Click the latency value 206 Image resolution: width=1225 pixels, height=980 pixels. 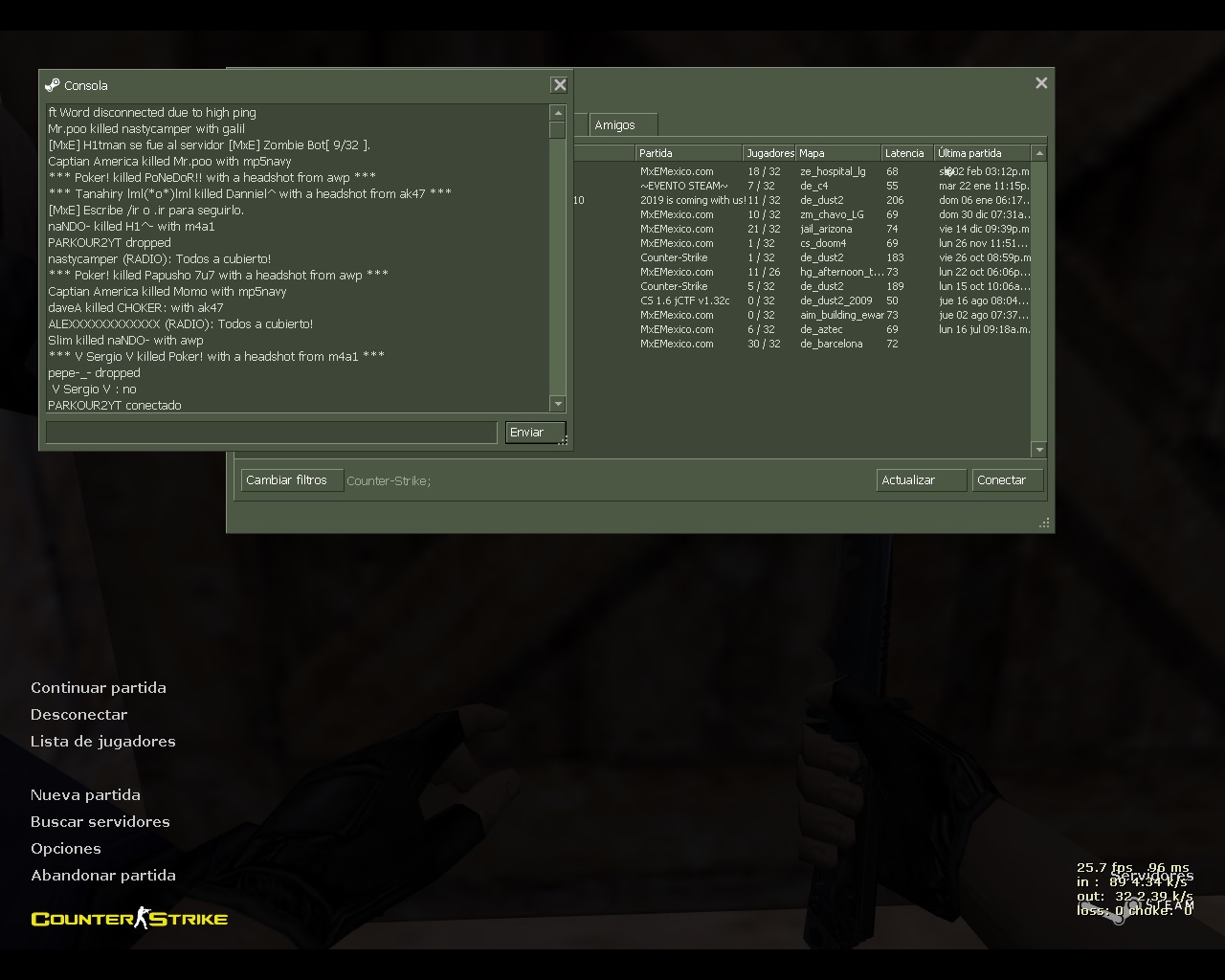pyautogui.click(x=895, y=200)
